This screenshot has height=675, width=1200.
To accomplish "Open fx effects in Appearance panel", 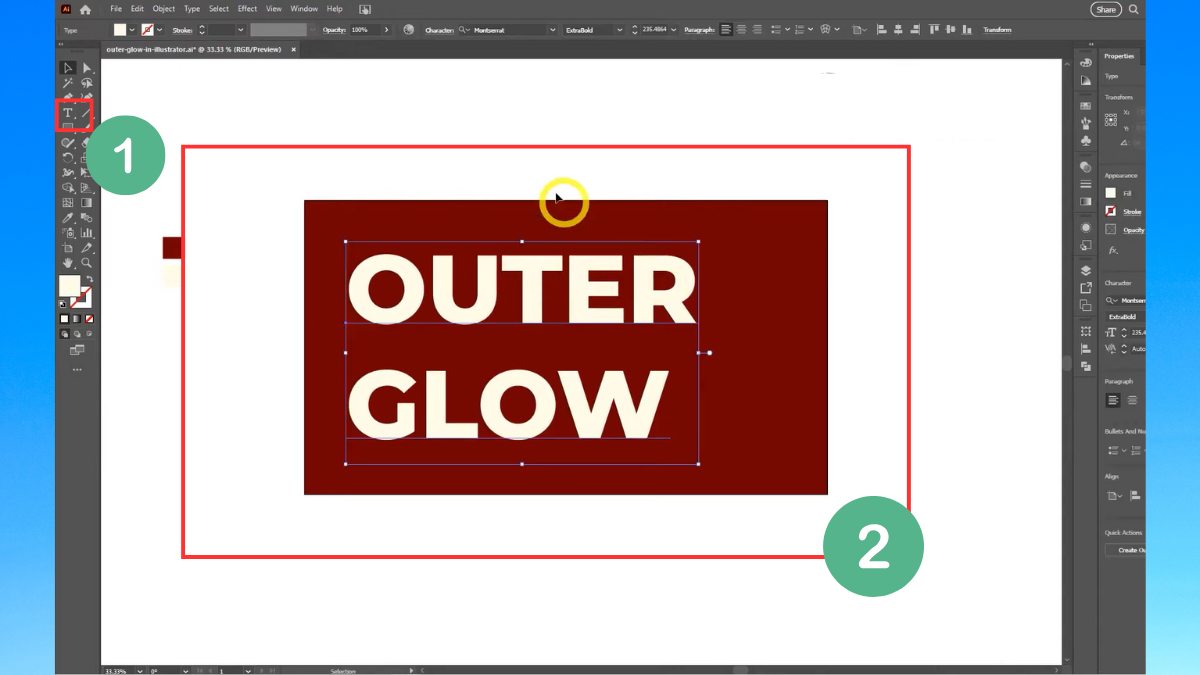I will [1112, 250].
